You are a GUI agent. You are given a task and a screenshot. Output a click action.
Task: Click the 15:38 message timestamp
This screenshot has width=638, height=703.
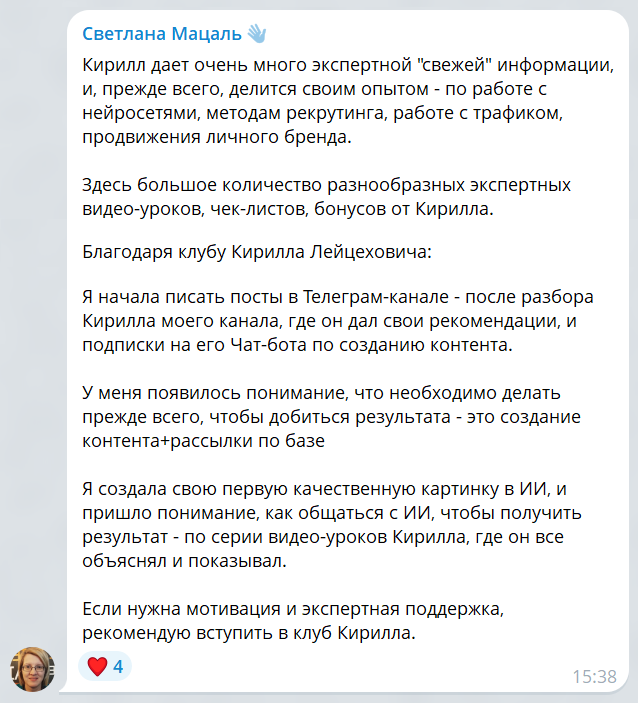click(595, 677)
